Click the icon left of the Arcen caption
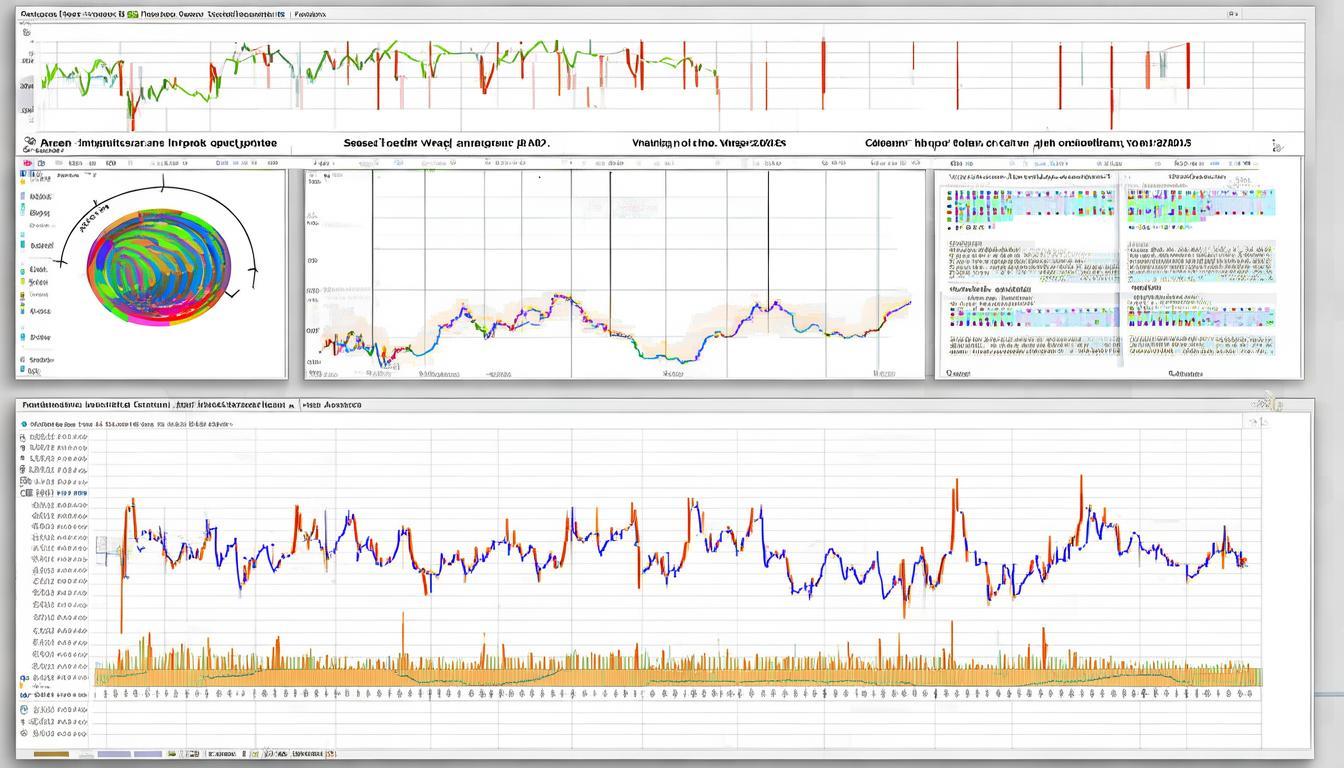 [x=29, y=143]
